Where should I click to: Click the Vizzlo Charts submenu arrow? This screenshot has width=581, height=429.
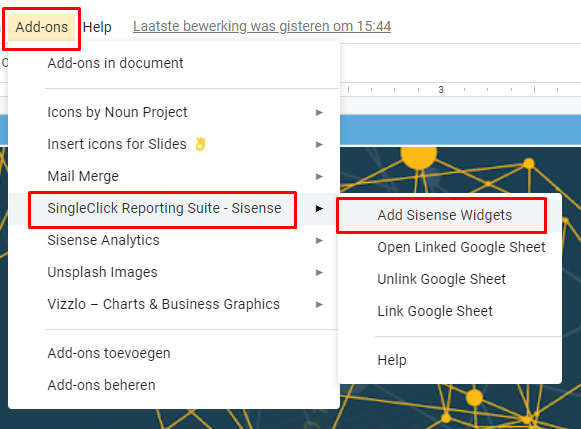[x=319, y=305]
